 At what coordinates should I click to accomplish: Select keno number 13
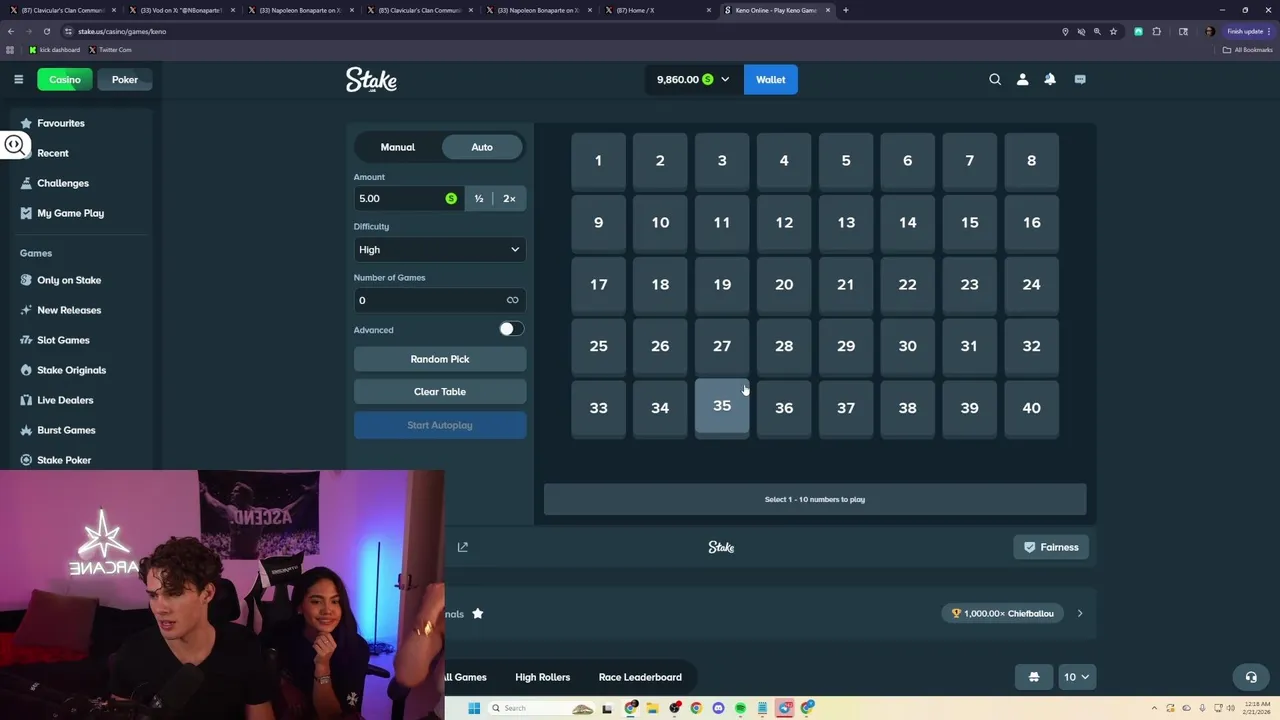click(x=846, y=223)
